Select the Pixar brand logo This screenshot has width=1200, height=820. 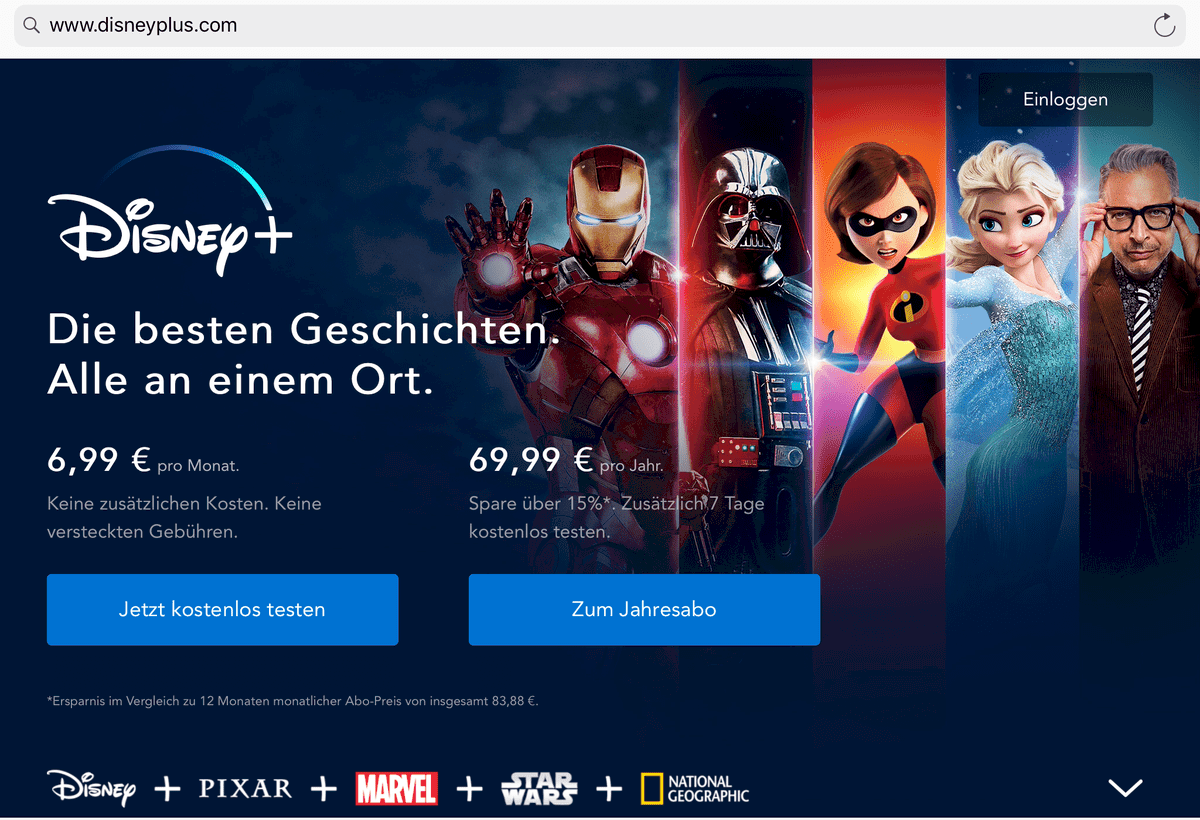pos(245,788)
